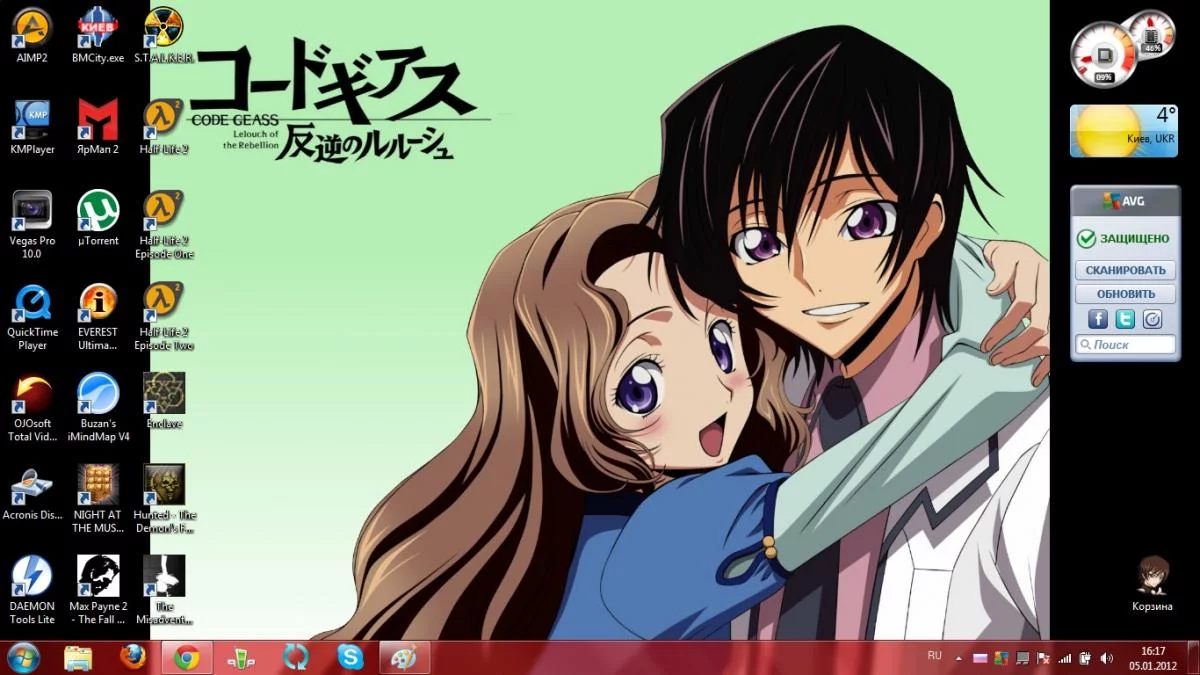Click the AVG gadget logo header
Viewport: 1200px width, 675px height.
click(x=1123, y=202)
